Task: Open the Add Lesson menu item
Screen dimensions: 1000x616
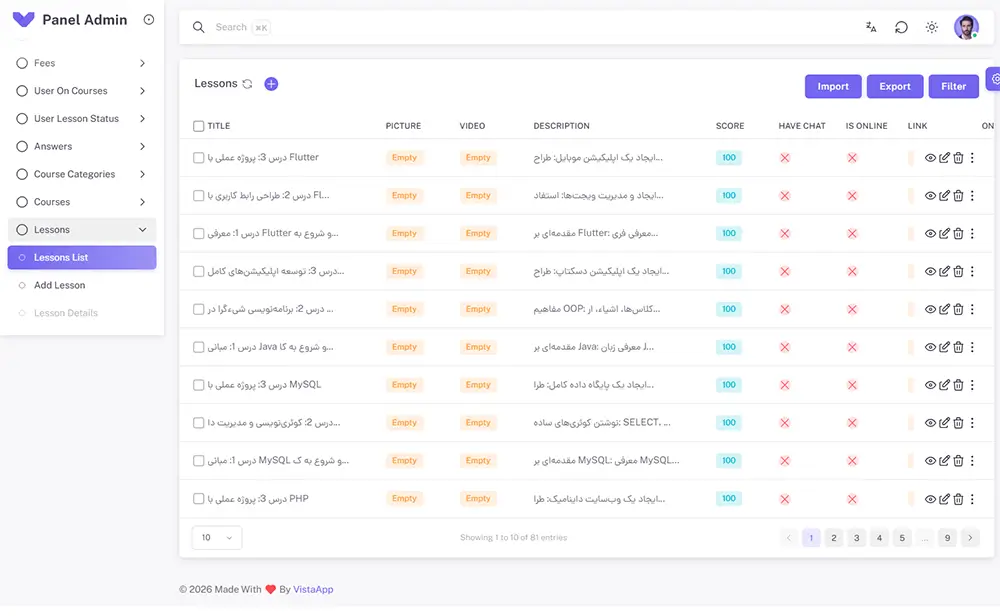Action: (82, 285)
